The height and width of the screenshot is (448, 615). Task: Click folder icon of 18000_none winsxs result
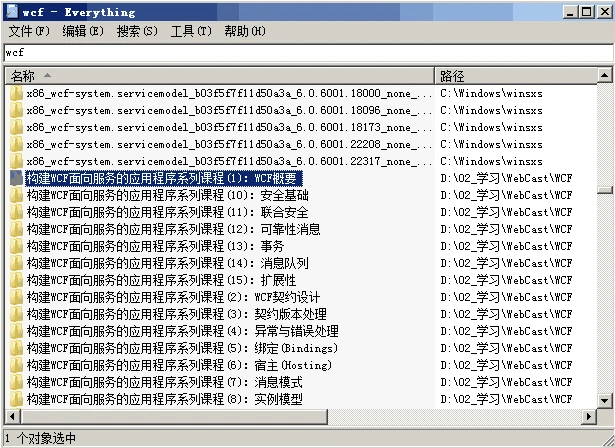tap(16, 93)
